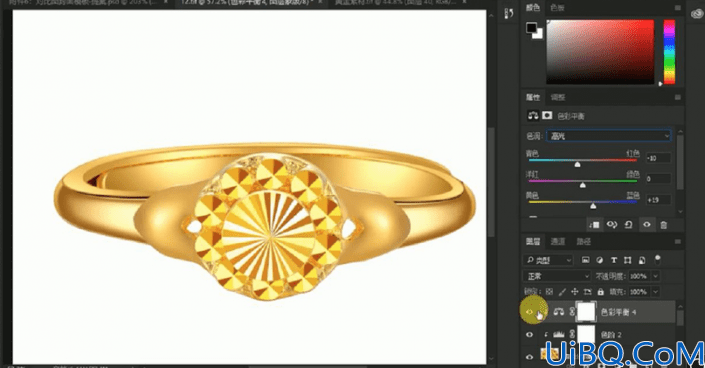Filter for adjustment layers icon
Screen dimensions: 705x368
pyautogui.click(x=599, y=260)
